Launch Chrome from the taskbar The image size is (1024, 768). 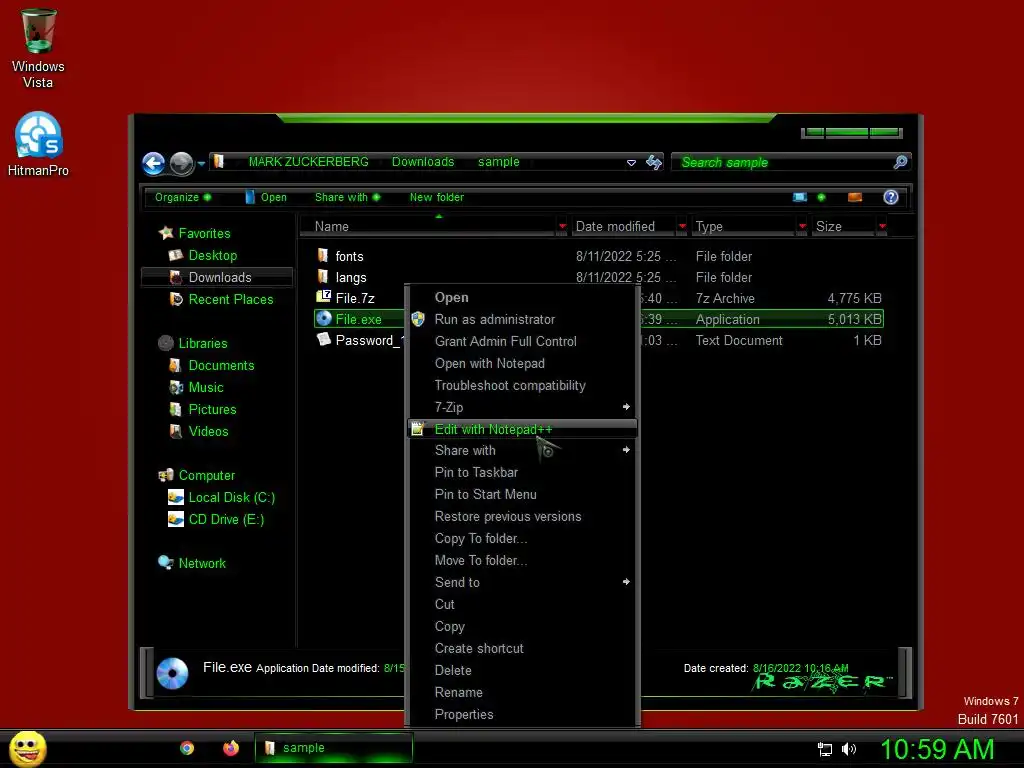click(x=187, y=748)
